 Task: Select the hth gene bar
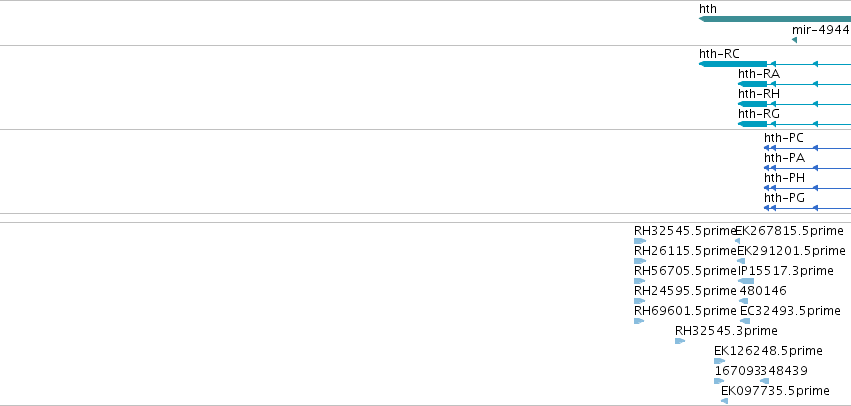775,19
